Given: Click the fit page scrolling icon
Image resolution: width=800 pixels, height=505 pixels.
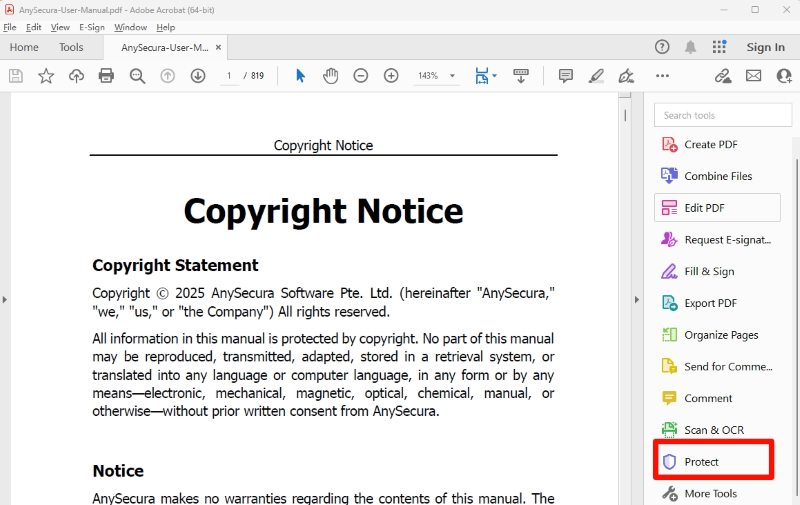Looking at the screenshot, I should coord(481,76).
